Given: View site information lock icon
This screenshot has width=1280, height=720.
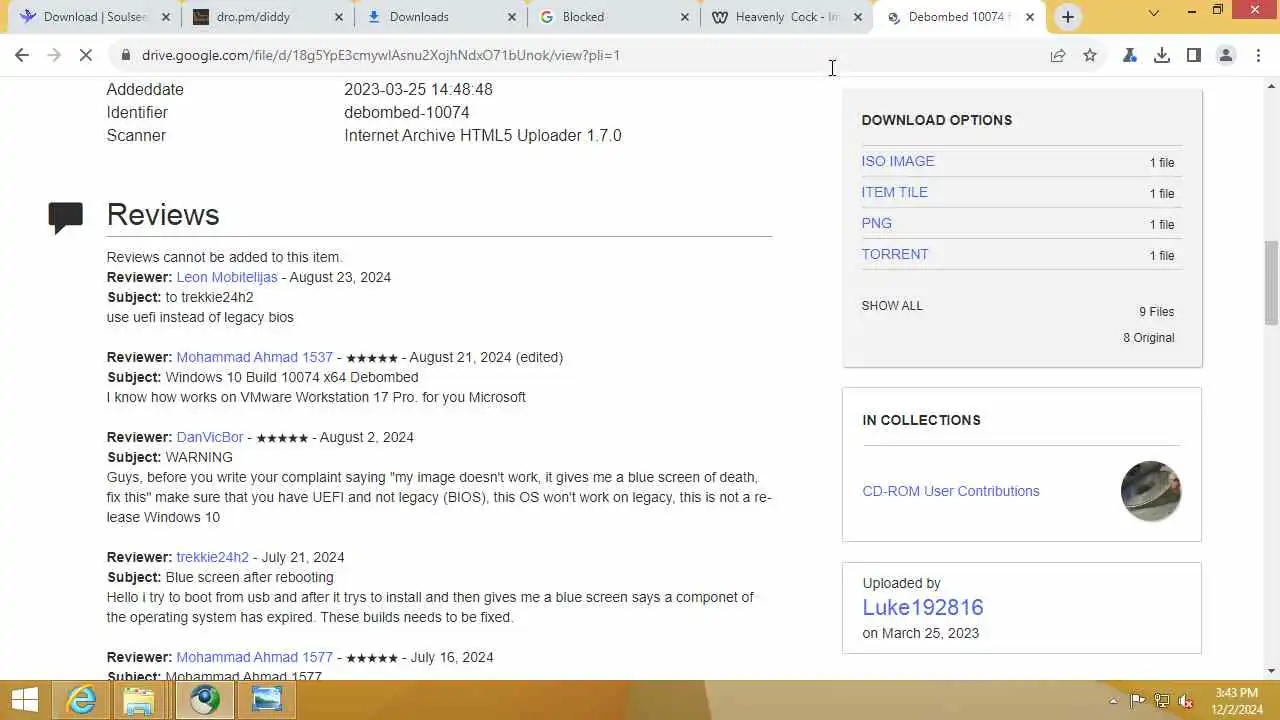Looking at the screenshot, I should point(125,55).
